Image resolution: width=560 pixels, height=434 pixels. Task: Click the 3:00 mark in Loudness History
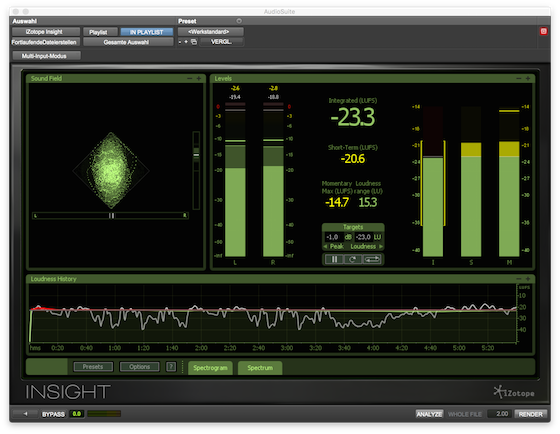(287, 348)
